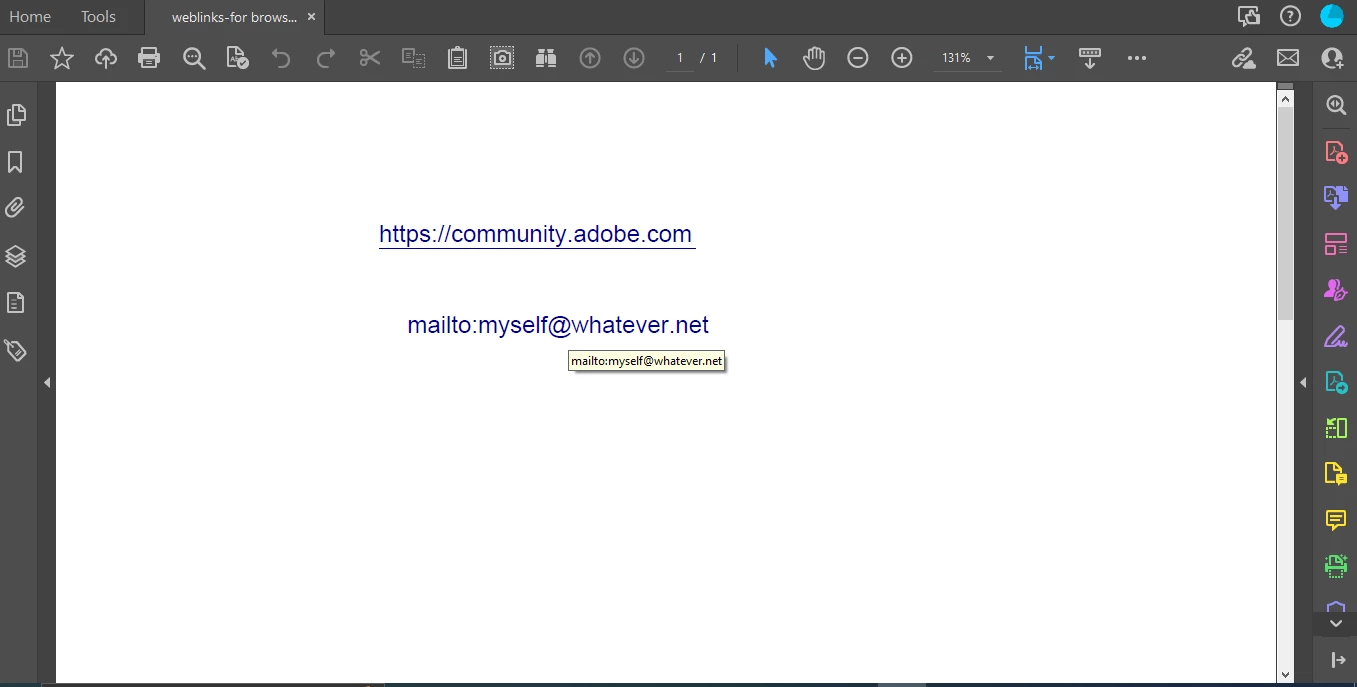Image resolution: width=1357 pixels, height=687 pixels.
Task: Open Export PDF tool in right pane
Action: [1336, 197]
